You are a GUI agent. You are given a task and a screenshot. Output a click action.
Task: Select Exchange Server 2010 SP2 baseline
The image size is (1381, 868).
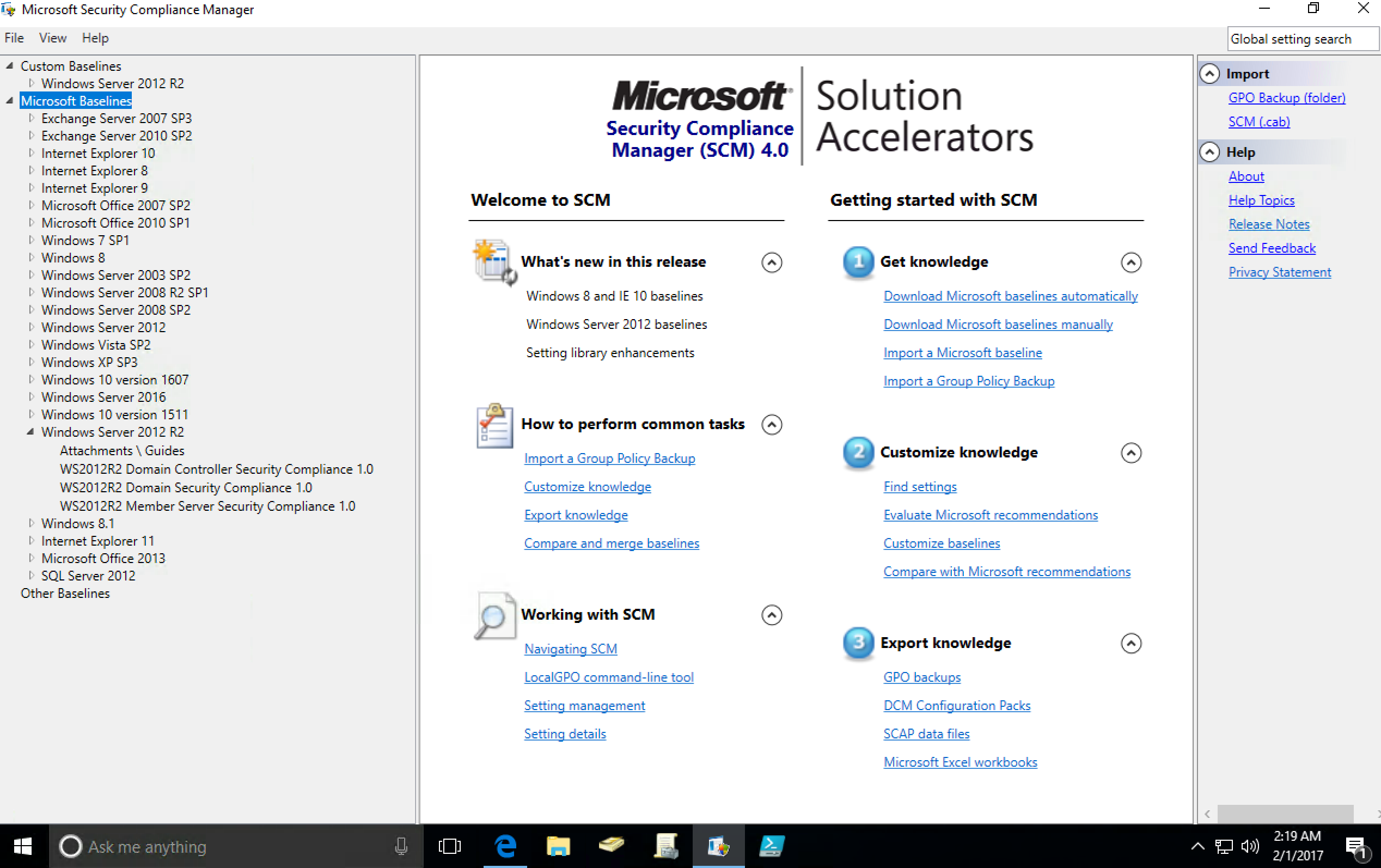117,136
